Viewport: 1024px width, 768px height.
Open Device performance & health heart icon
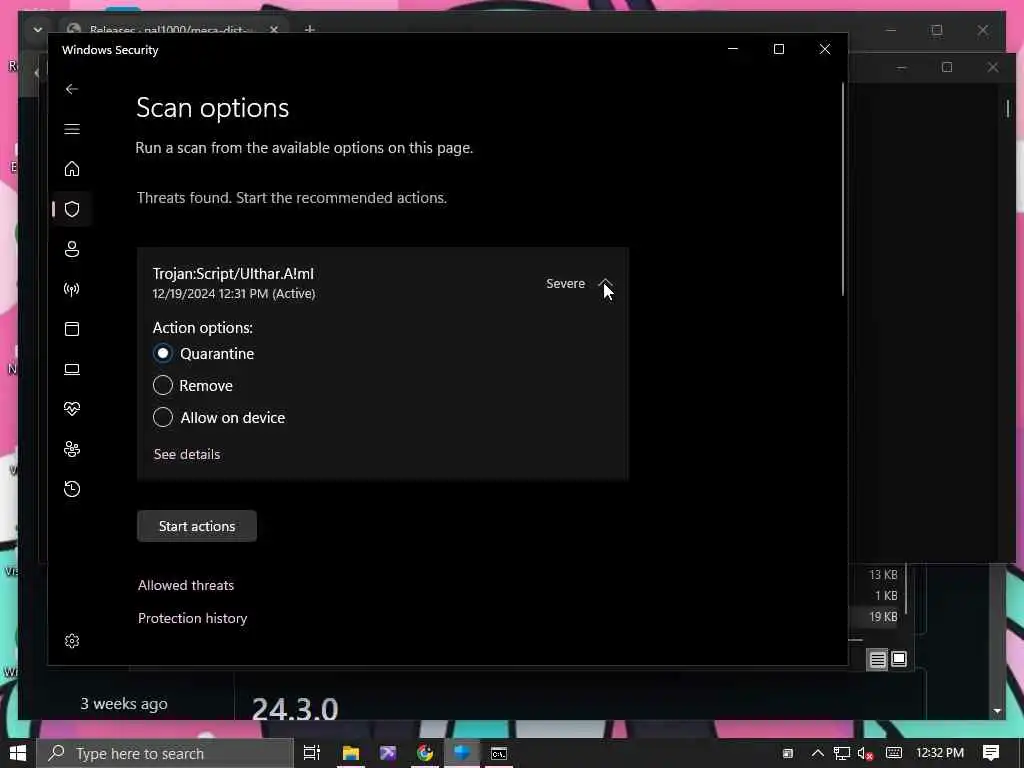click(72, 409)
